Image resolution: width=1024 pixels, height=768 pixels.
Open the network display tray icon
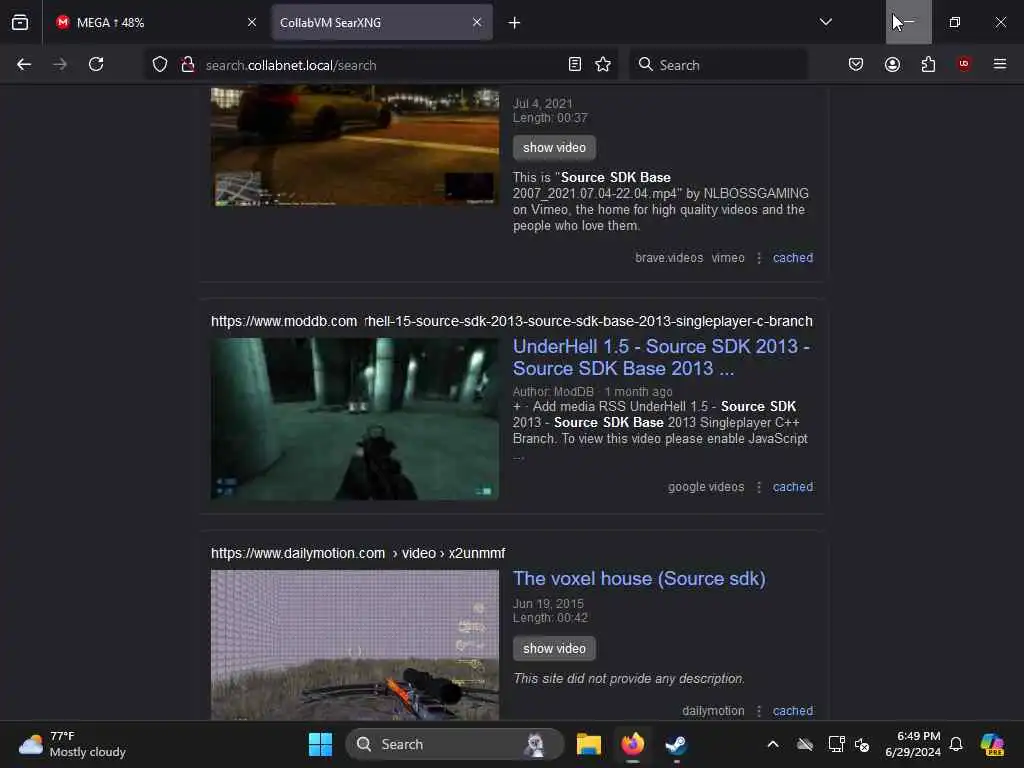[x=836, y=744]
